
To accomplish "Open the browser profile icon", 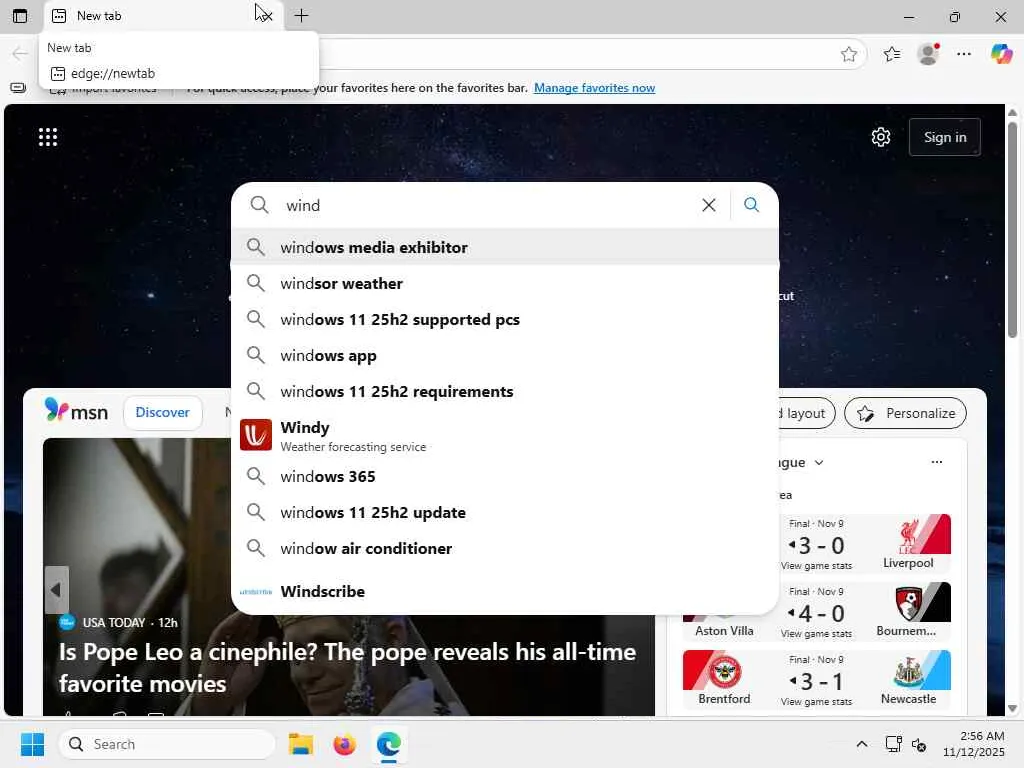I will 928,54.
